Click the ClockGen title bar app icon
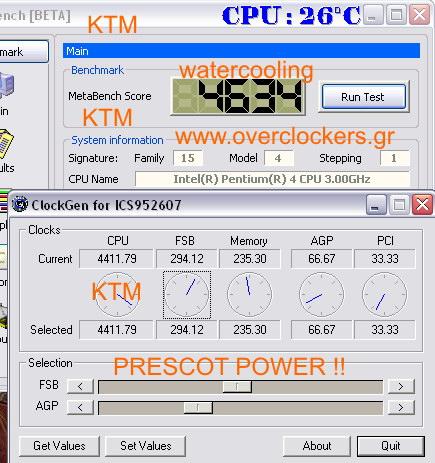 click(x=19, y=204)
